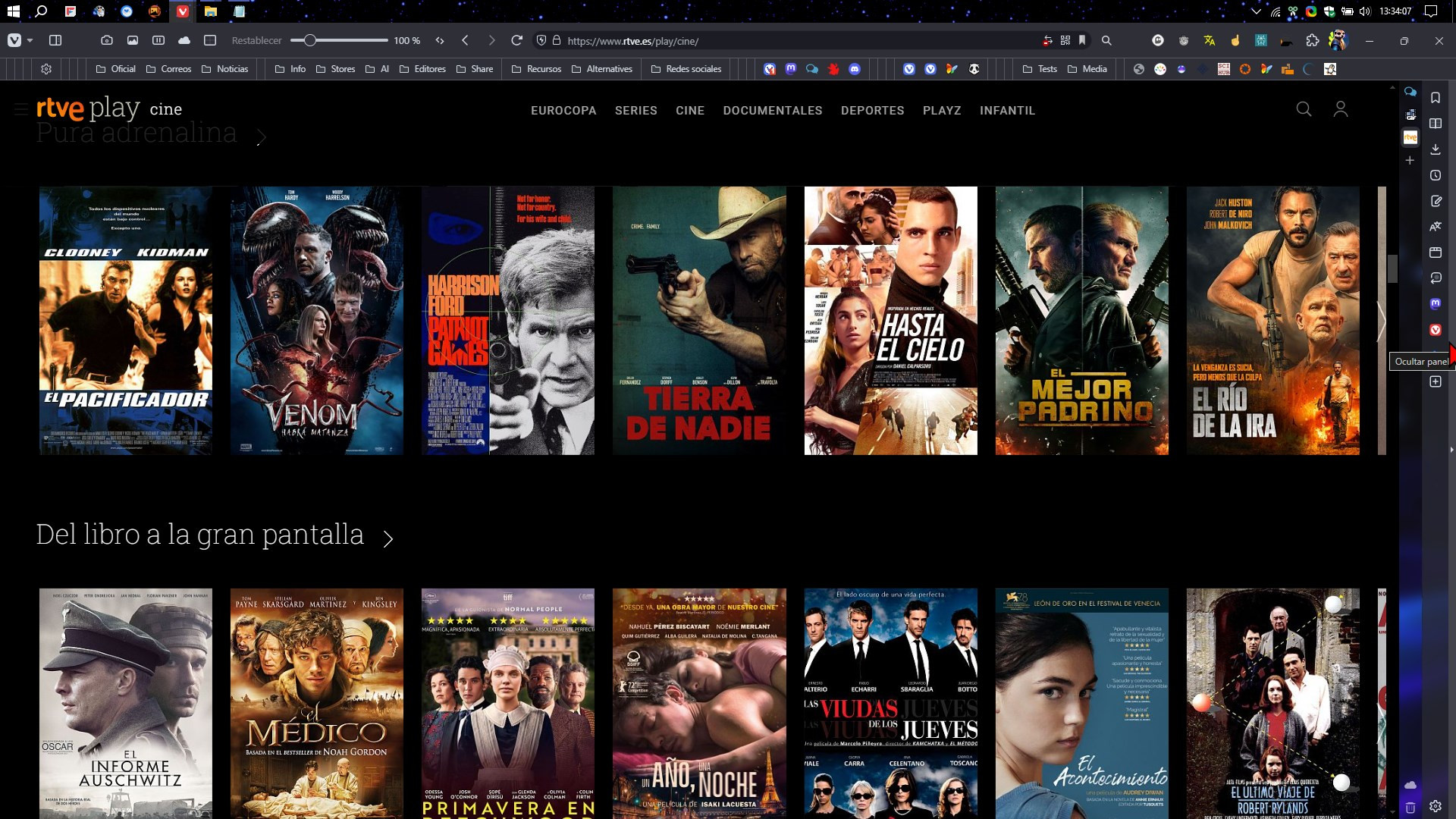Bookmark this page in address bar
Viewport: 1456px width, 819px height.
coord(1082,40)
